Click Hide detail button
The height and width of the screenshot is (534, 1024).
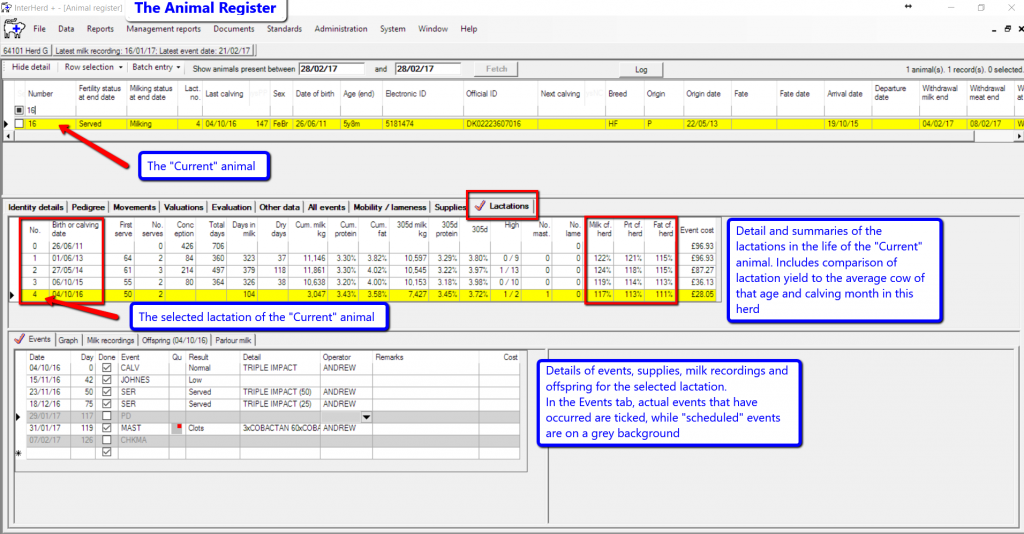[31, 67]
